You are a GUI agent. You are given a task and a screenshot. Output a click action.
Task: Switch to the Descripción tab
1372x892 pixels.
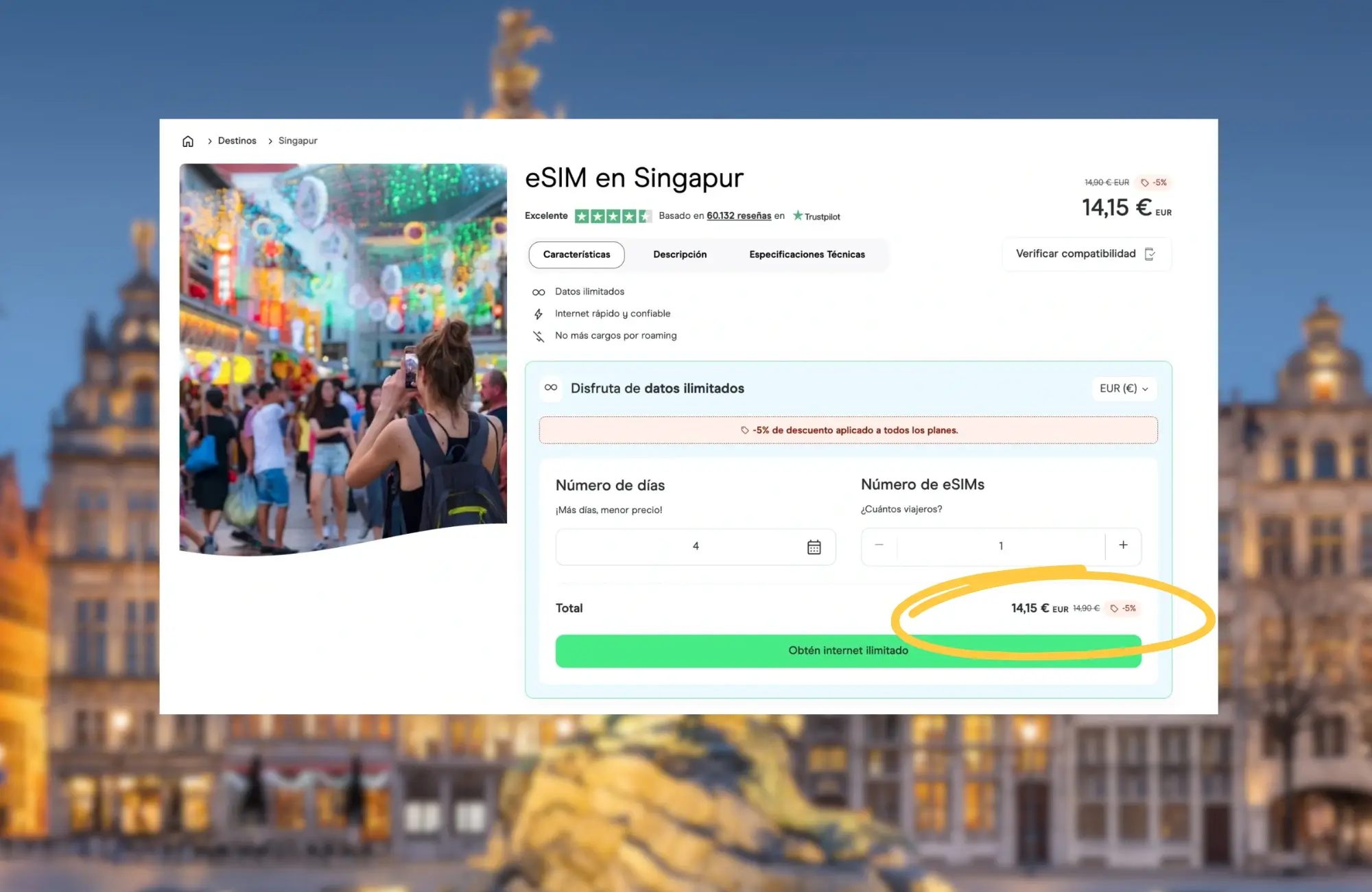pos(679,255)
